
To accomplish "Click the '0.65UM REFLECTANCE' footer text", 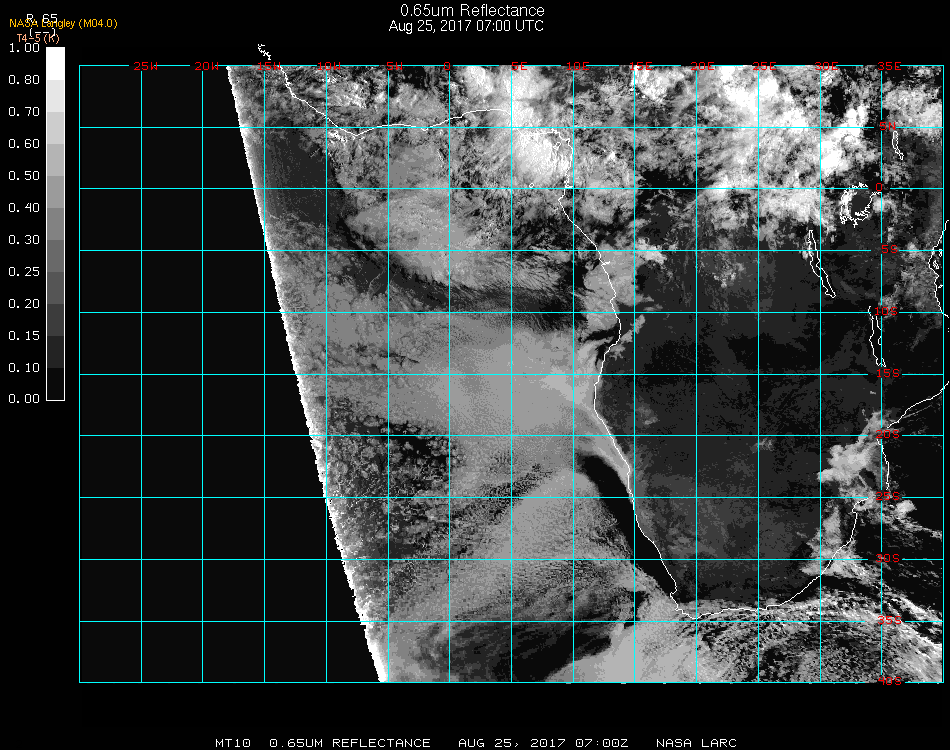I will (x=350, y=743).
